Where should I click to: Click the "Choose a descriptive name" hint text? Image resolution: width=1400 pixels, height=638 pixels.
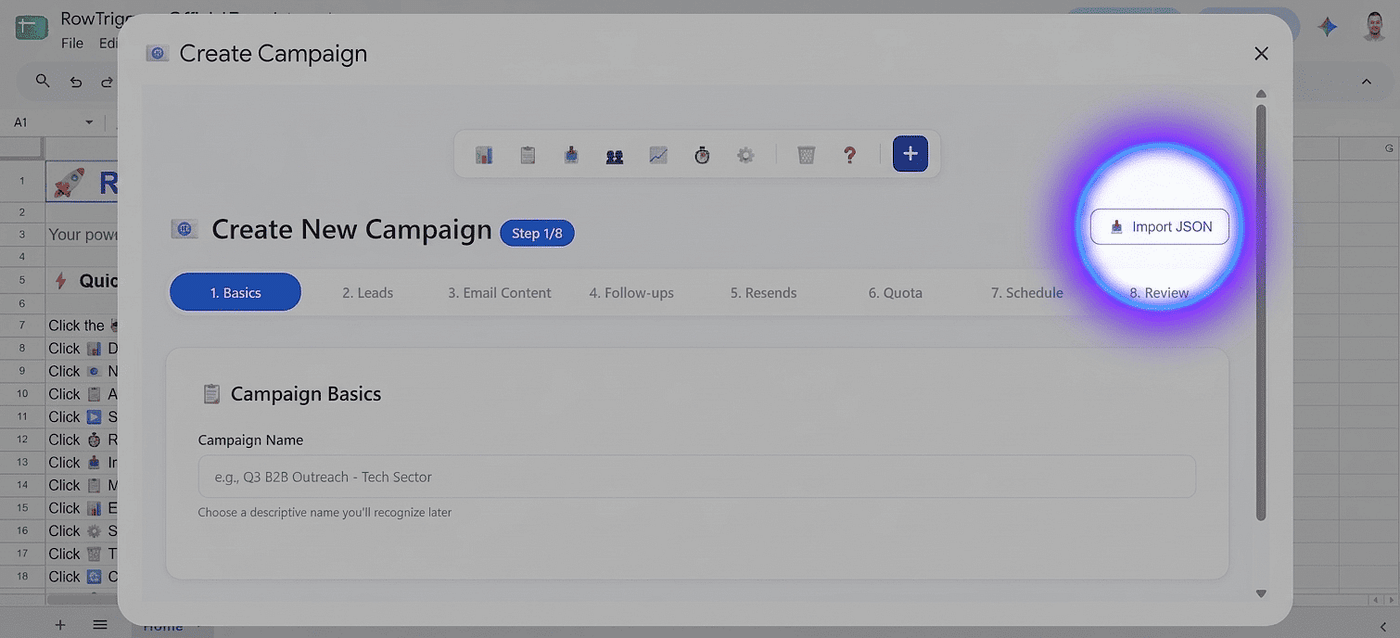[325, 512]
